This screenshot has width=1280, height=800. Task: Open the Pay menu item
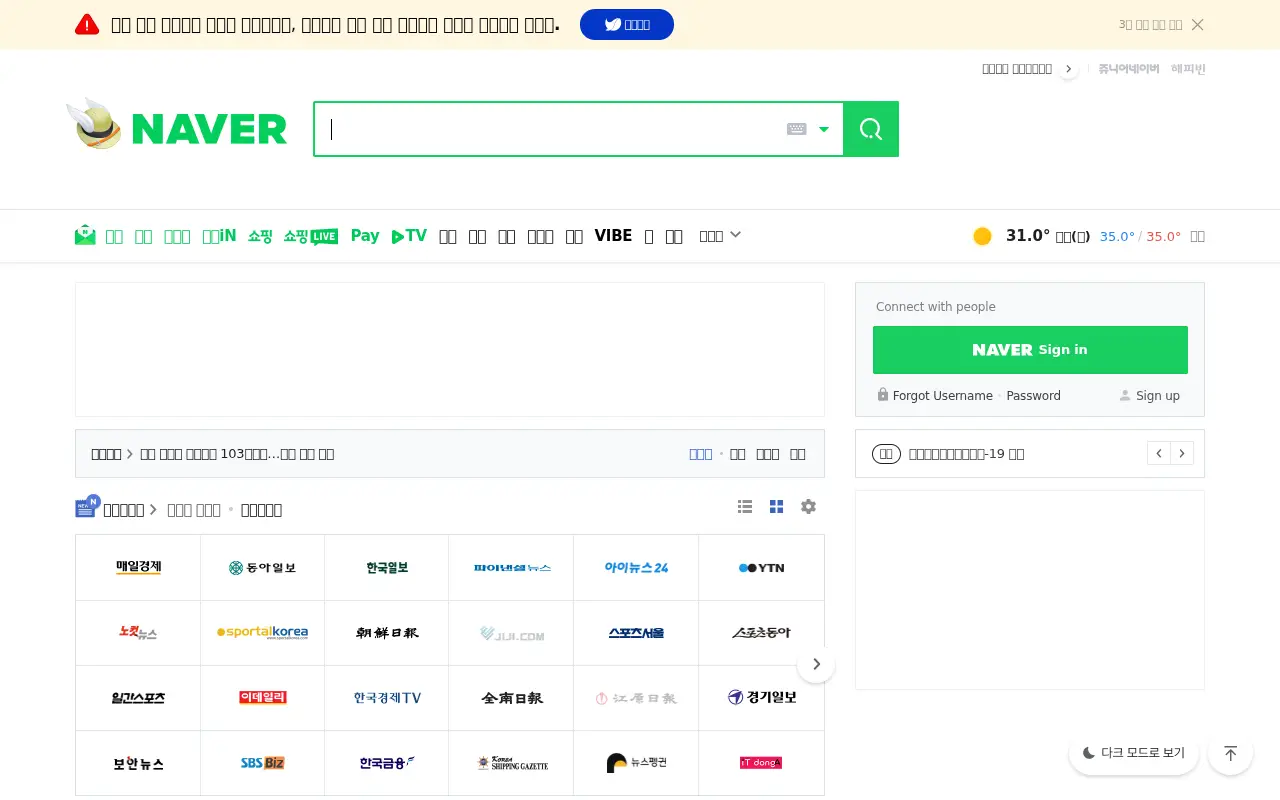point(365,236)
